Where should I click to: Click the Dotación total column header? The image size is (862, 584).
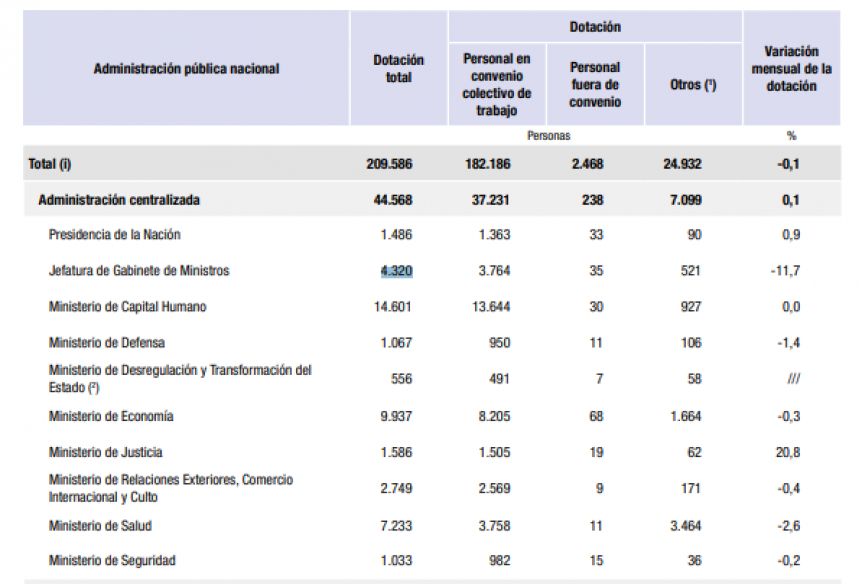[399, 69]
